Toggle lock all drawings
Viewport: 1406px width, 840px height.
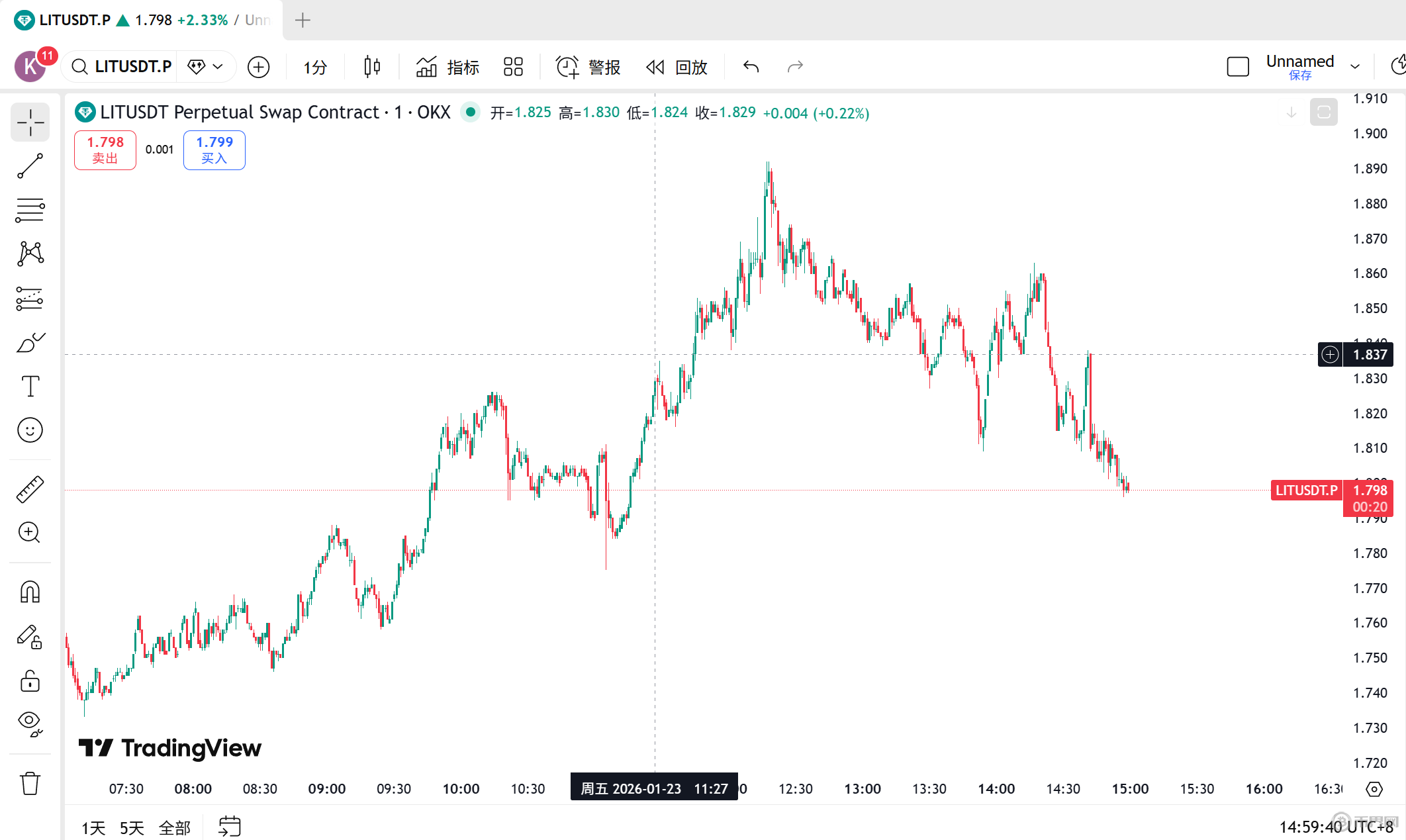[x=30, y=680]
